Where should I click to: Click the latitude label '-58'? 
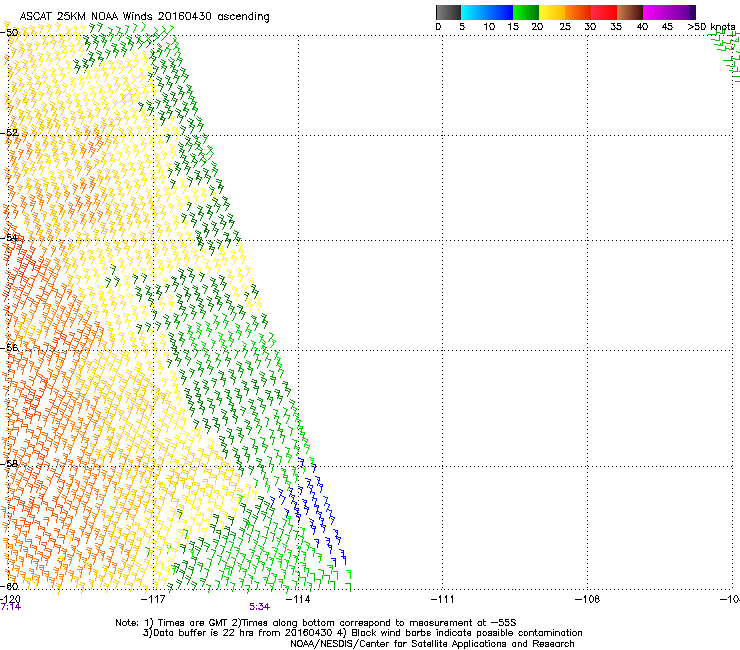9,464
